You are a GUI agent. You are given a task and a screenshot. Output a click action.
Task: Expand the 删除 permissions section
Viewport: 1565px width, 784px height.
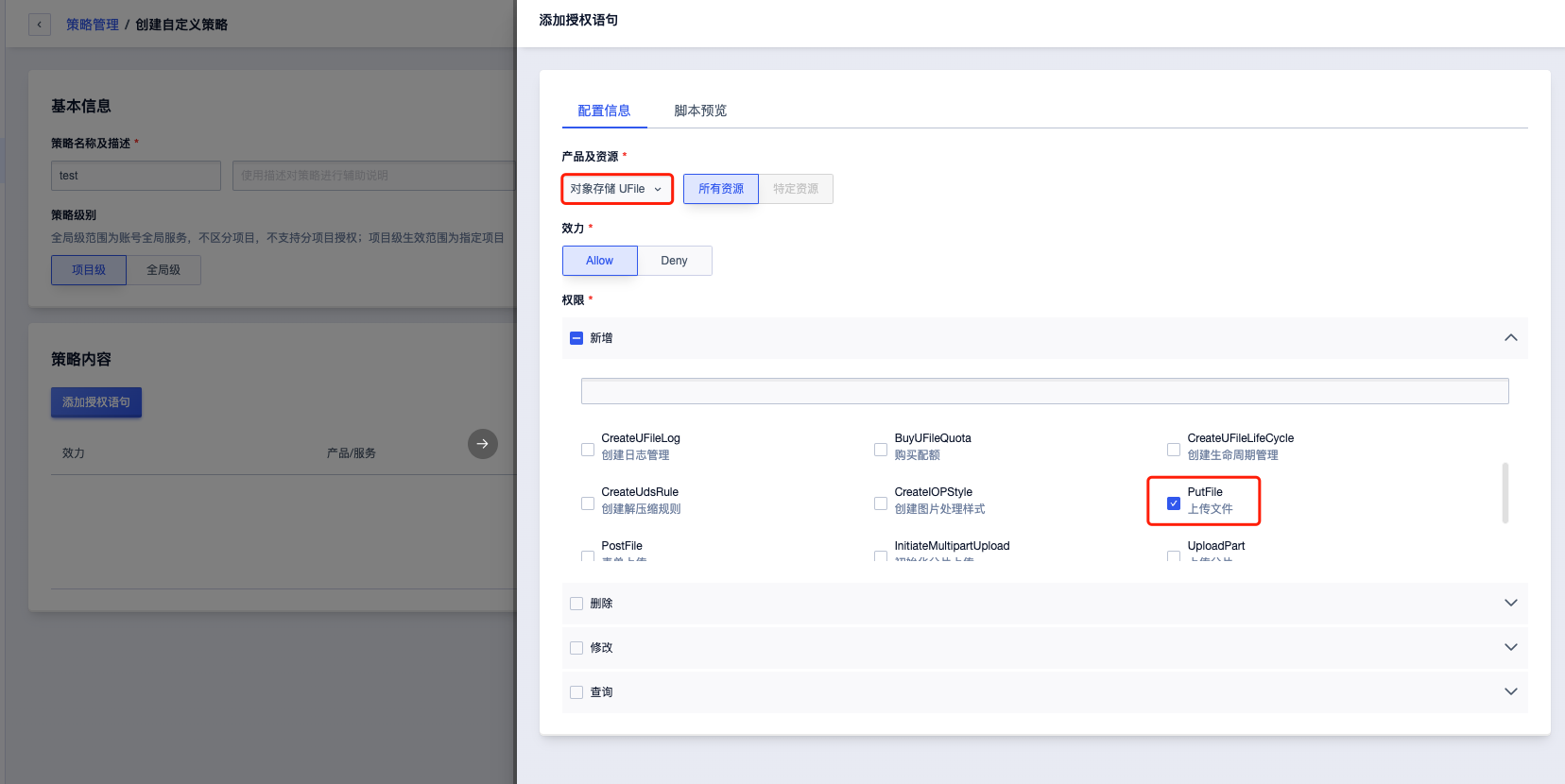(1510, 604)
